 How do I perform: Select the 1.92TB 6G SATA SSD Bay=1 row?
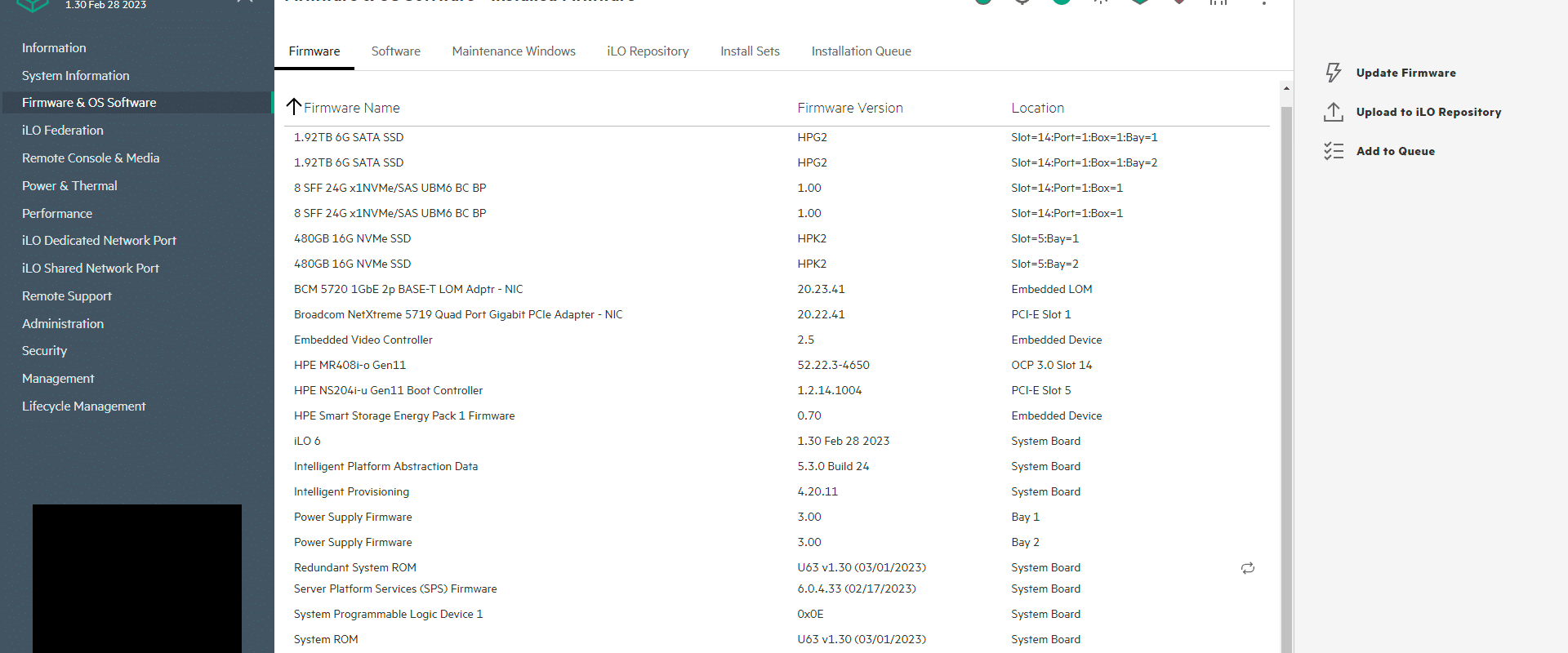click(x=777, y=137)
